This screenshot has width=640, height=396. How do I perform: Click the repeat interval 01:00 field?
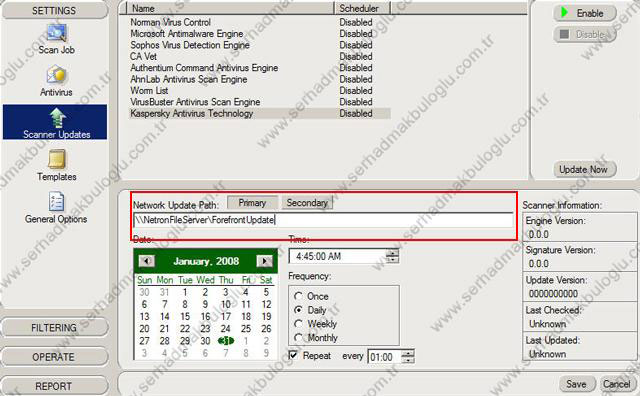tap(384, 357)
